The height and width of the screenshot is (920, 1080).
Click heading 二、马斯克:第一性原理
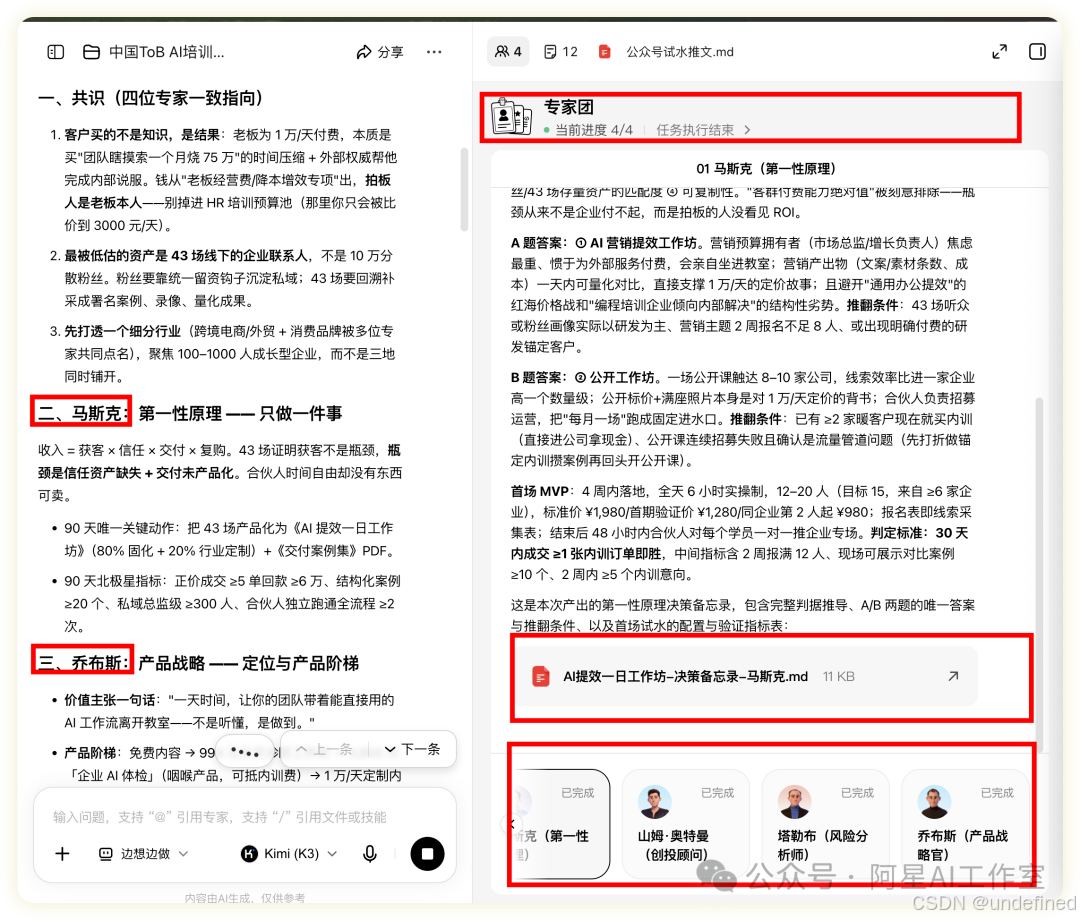(189, 413)
